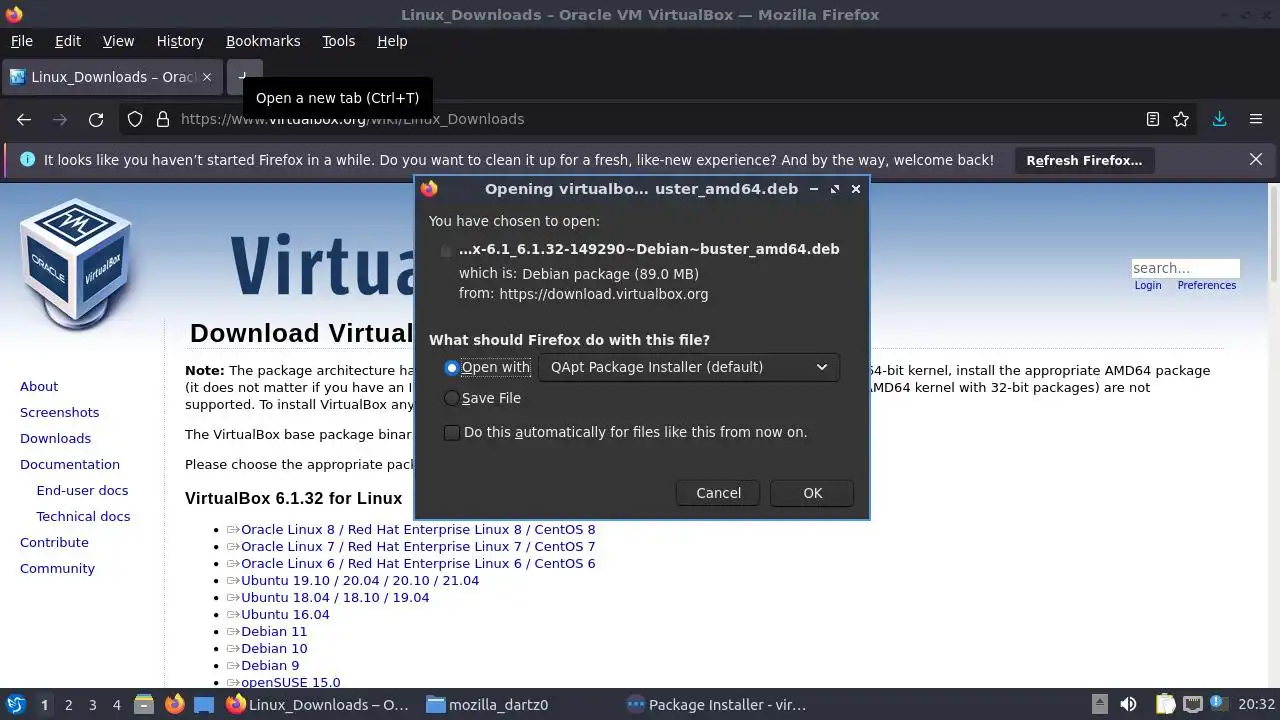Open the tracking protection shield icon
1280x720 pixels.
pyautogui.click(x=135, y=119)
